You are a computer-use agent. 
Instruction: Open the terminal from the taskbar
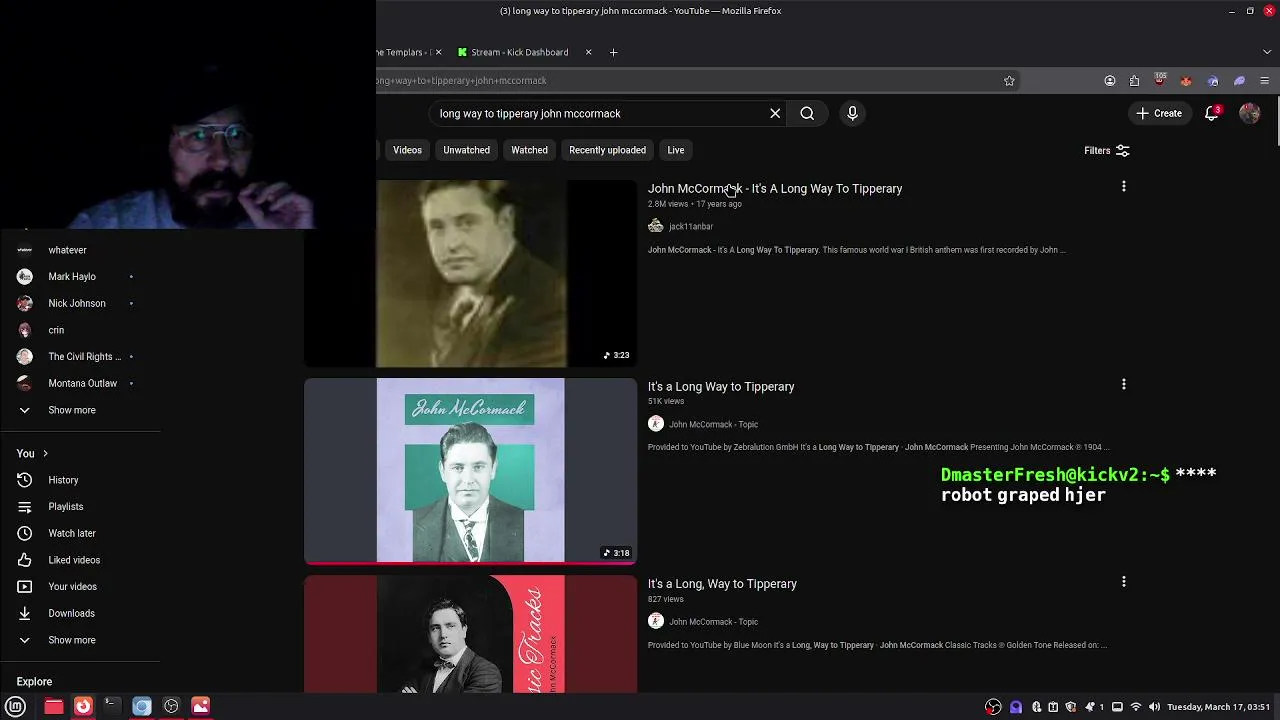112,706
